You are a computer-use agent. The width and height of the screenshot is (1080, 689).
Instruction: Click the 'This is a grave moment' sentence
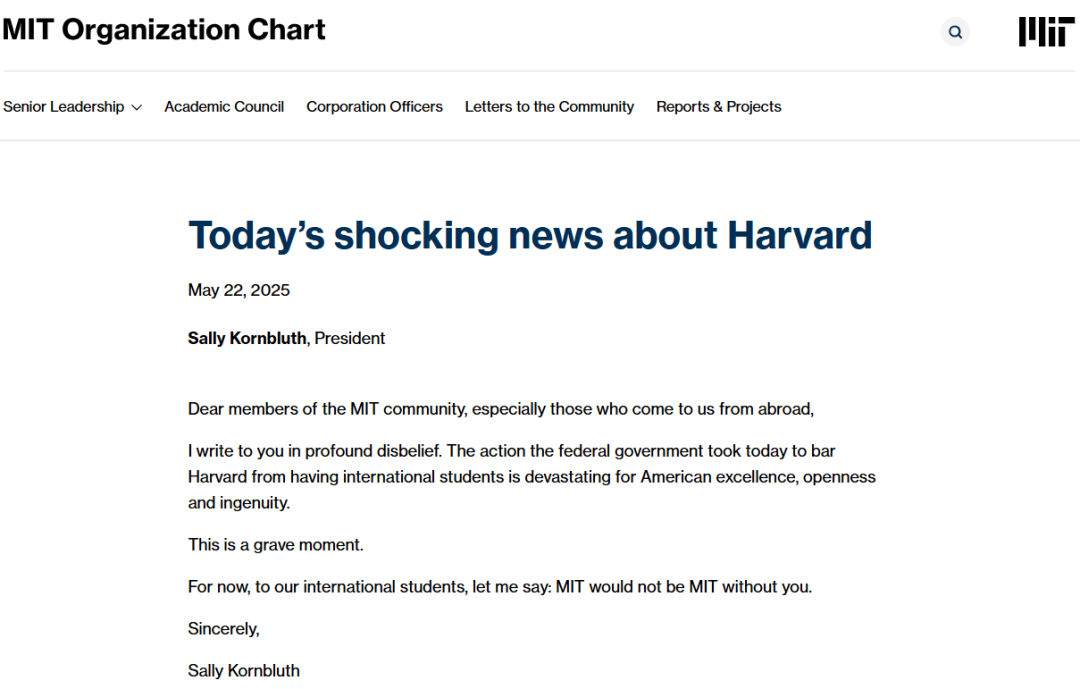[276, 545]
